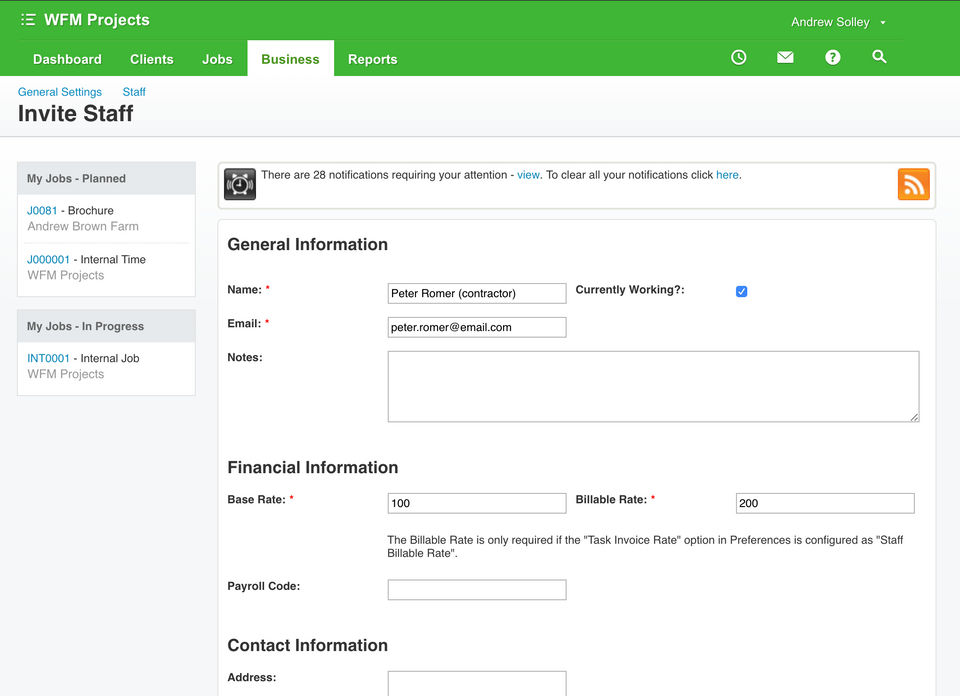Click the view notifications link
The width and height of the screenshot is (960, 696).
coord(528,175)
